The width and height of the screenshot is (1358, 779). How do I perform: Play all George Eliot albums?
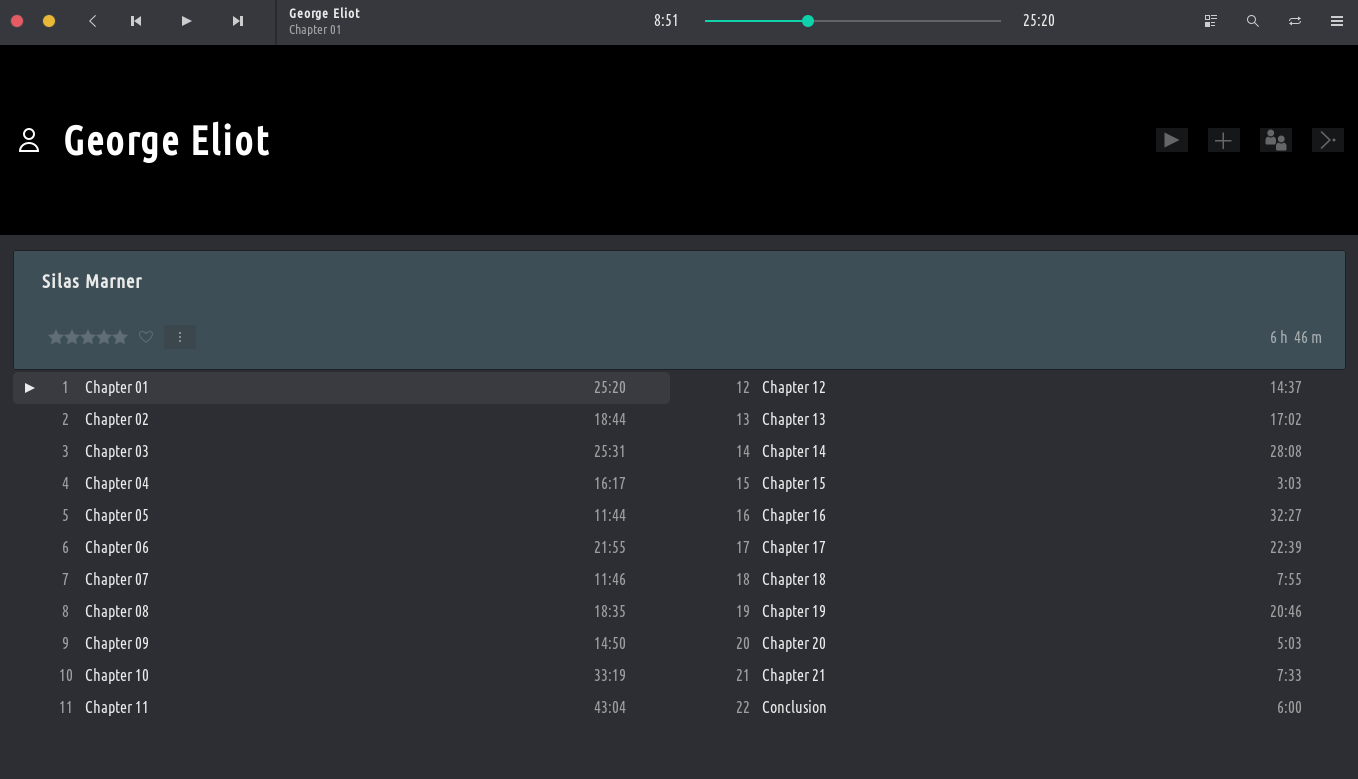tap(1172, 140)
